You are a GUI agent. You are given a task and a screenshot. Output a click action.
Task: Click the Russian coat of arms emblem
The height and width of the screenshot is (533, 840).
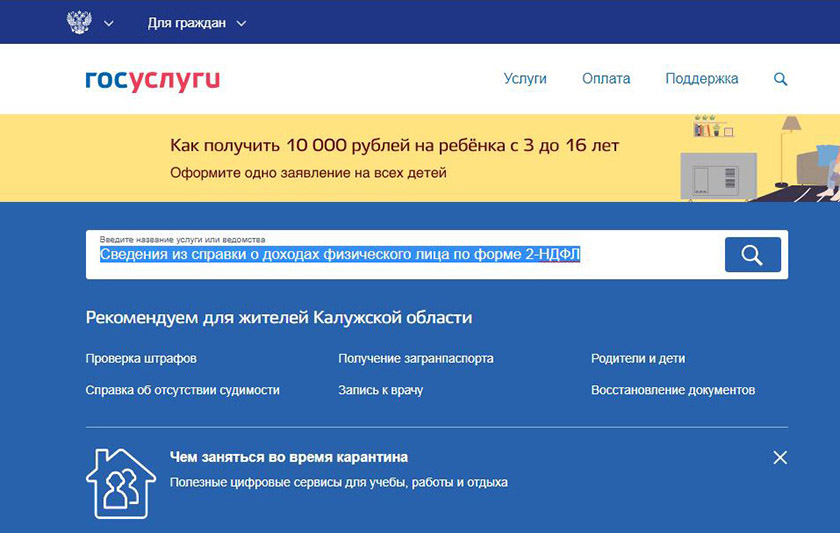click(78, 22)
